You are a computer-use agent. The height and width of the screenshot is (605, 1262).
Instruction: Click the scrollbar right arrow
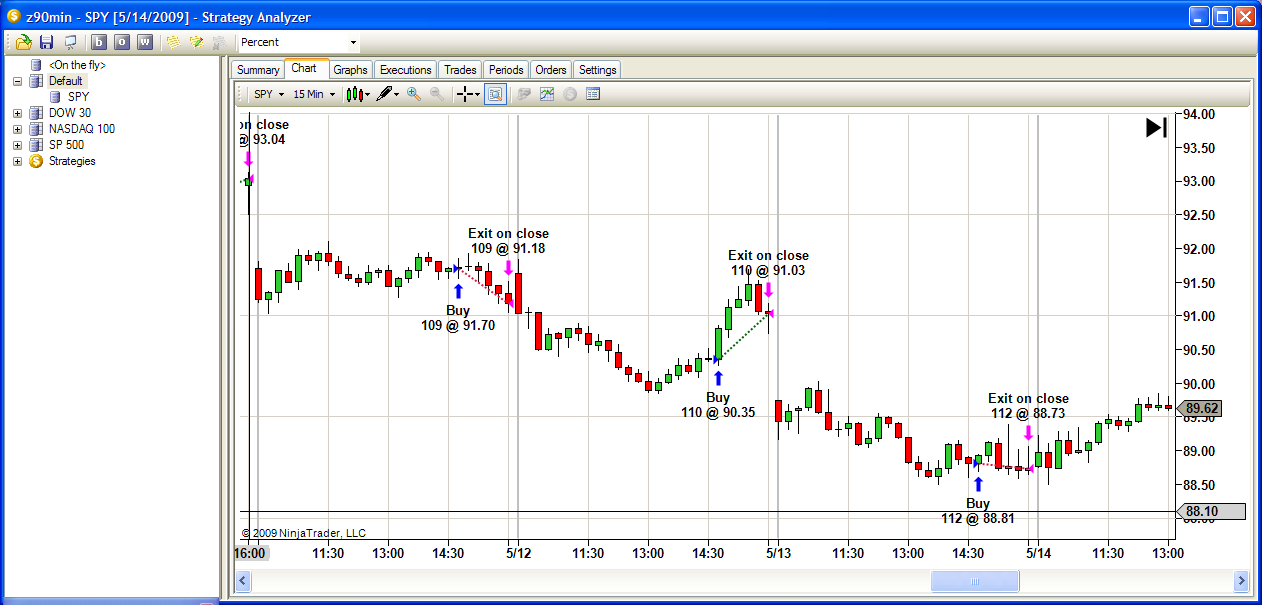[1241, 580]
